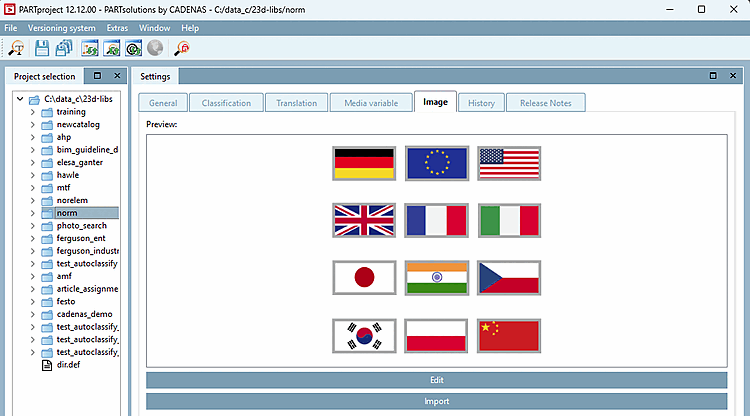Select the German flag image

[x=364, y=164]
